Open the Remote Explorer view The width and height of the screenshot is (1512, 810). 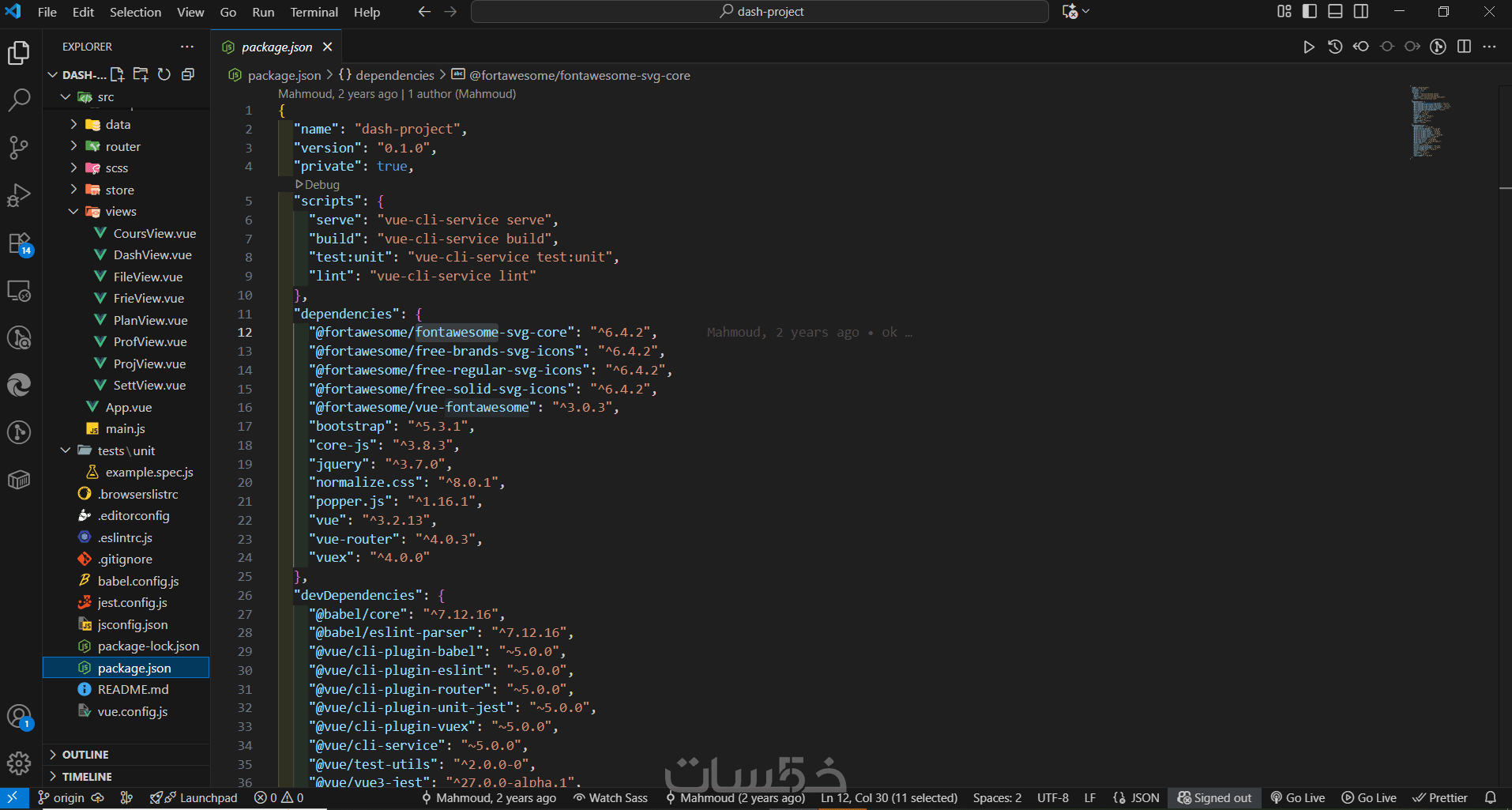click(19, 291)
